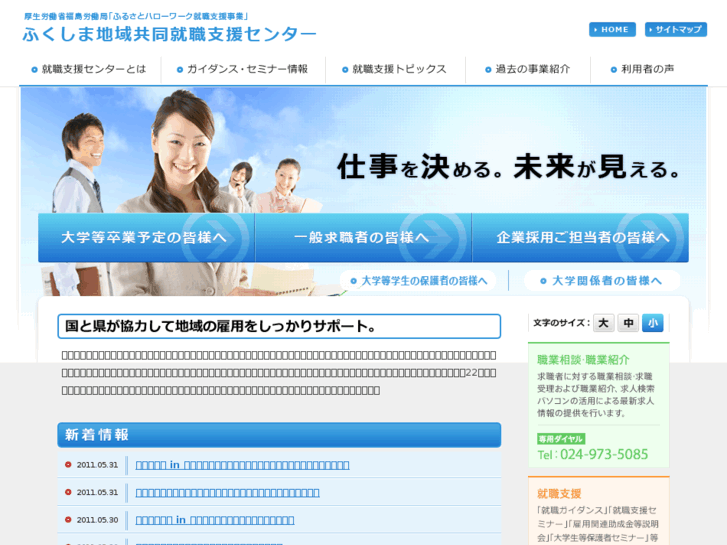The height and width of the screenshot is (545, 727).
Task: Click 一般求職者の皆様へ banner button
Action: point(363,237)
